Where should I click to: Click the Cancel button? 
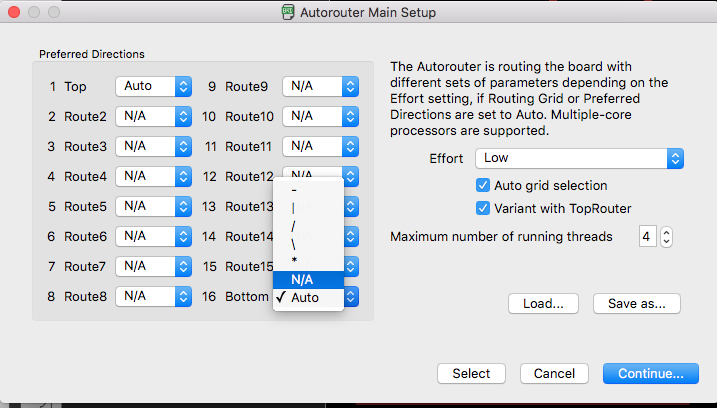[554, 374]
